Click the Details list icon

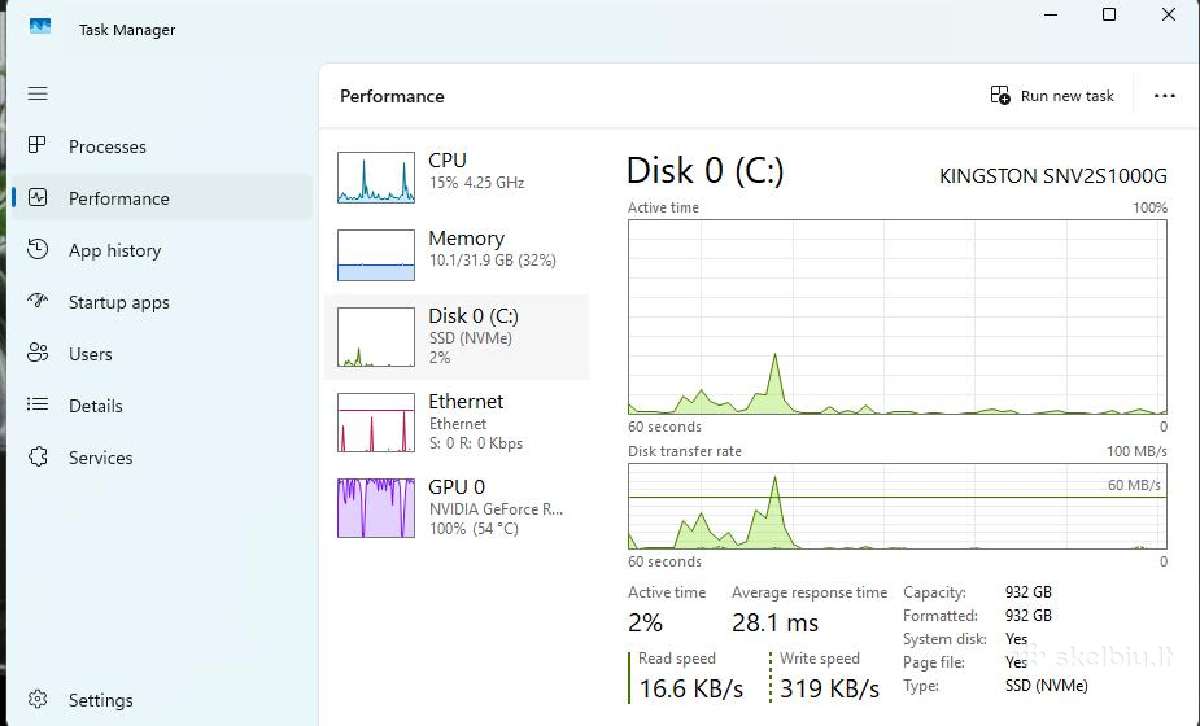click(38, 405)
